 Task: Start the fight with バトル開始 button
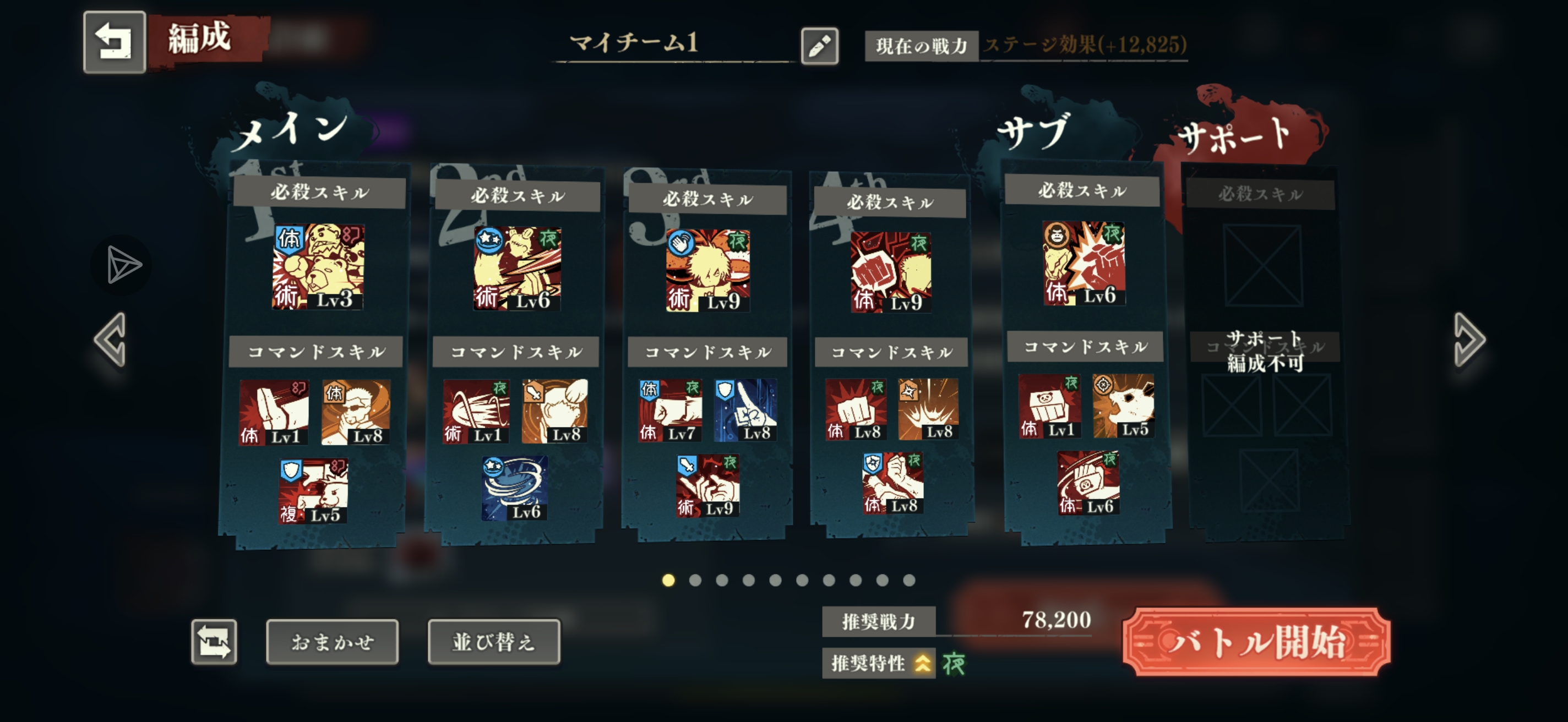(1256, 642)
